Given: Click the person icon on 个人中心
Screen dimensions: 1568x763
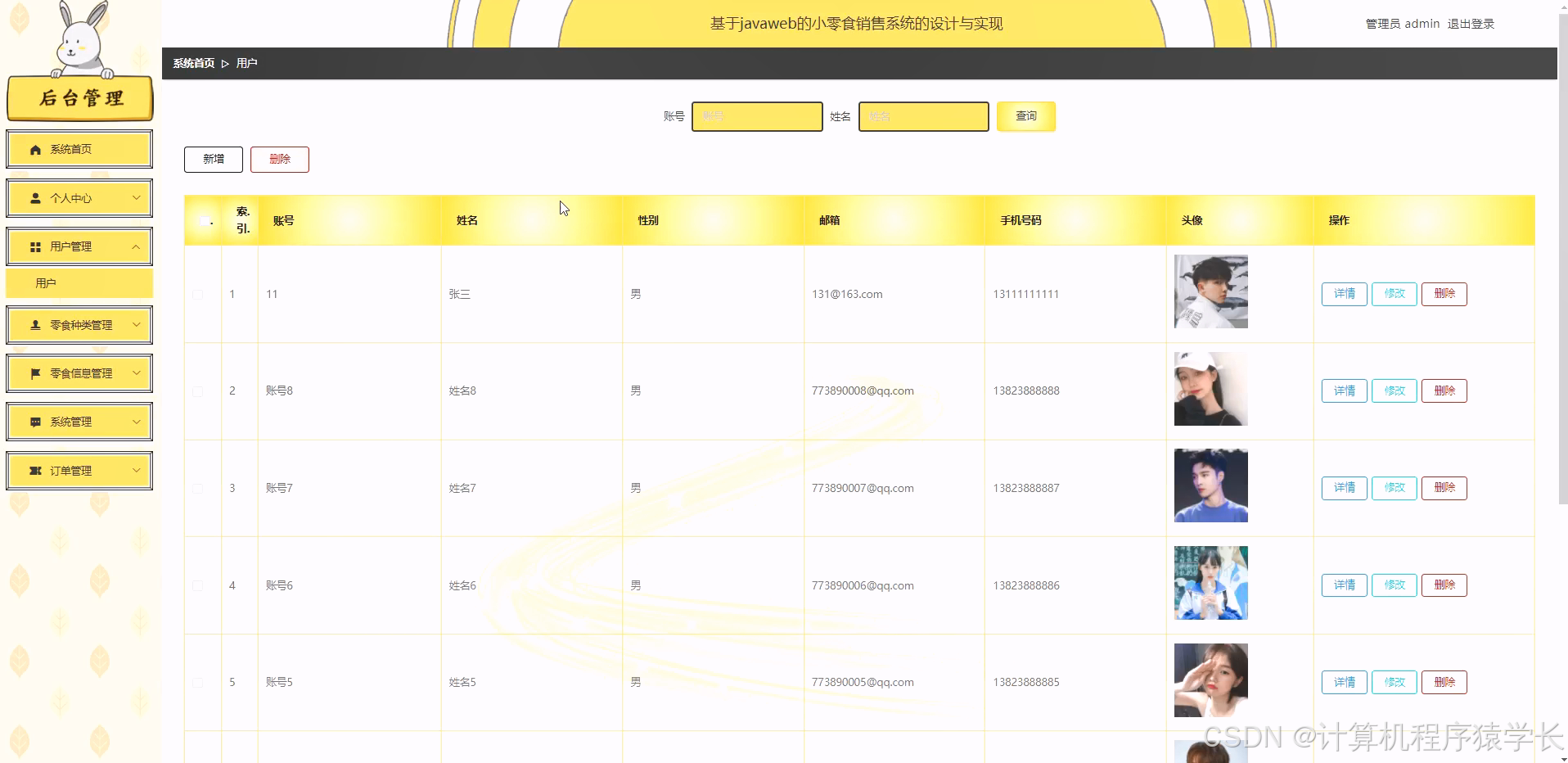Looking at the screenshot, I should pyautogui.click(x=34, y=198).
